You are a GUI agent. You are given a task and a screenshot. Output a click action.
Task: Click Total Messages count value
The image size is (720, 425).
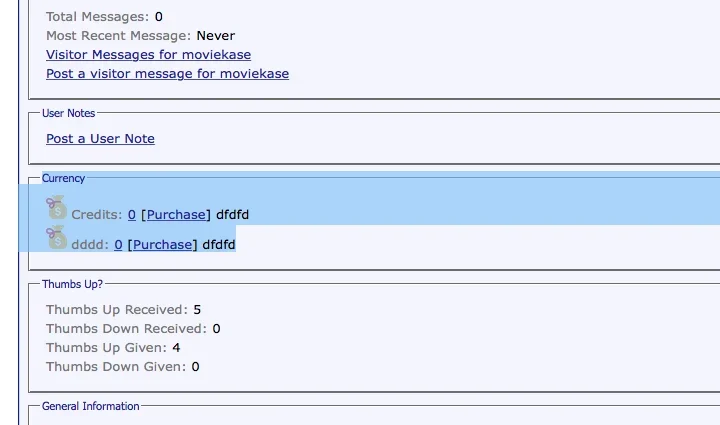pos(158,17)
